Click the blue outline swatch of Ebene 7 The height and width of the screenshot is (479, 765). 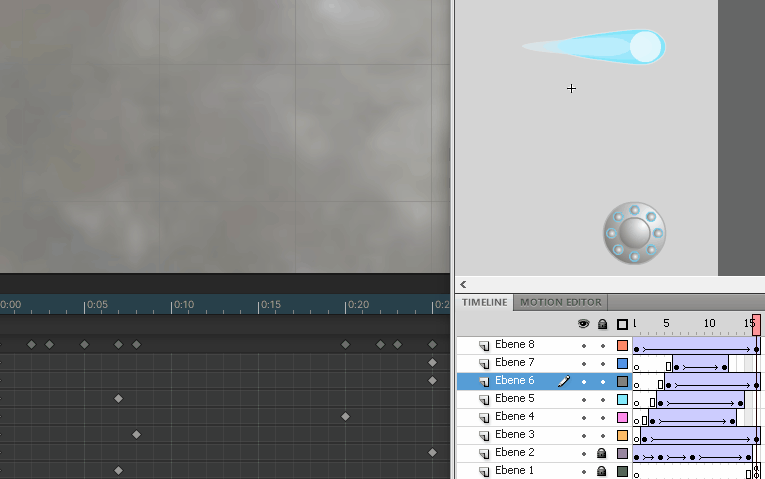[622, 363]
